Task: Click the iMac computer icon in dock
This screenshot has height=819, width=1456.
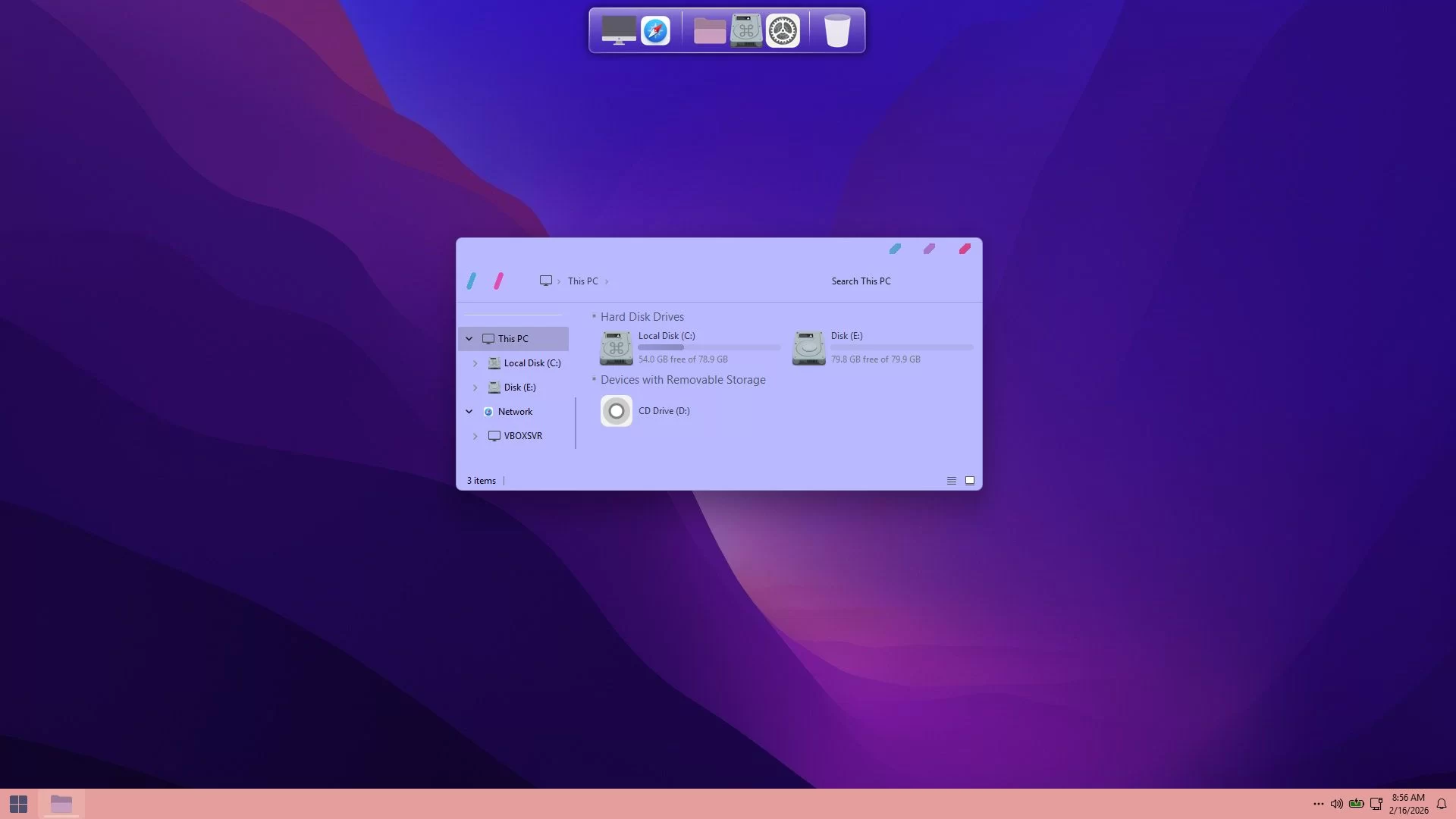Action: coord(619,31)
